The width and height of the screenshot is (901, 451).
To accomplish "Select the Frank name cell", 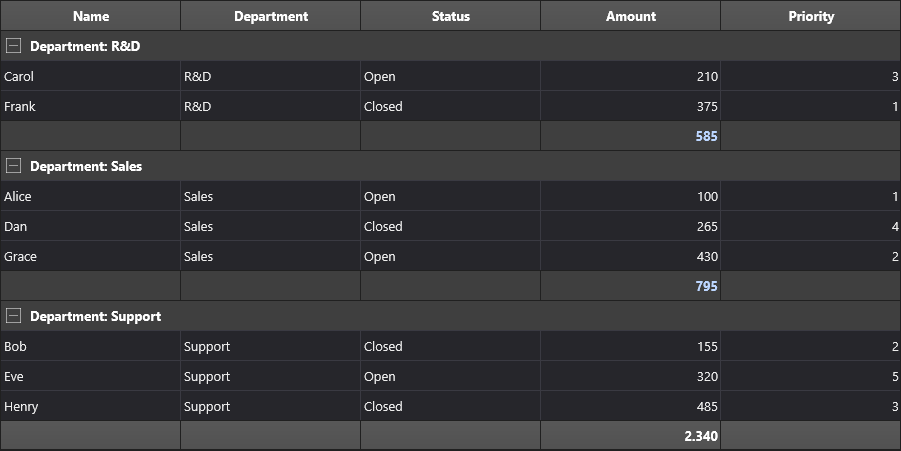I will 90,106.
